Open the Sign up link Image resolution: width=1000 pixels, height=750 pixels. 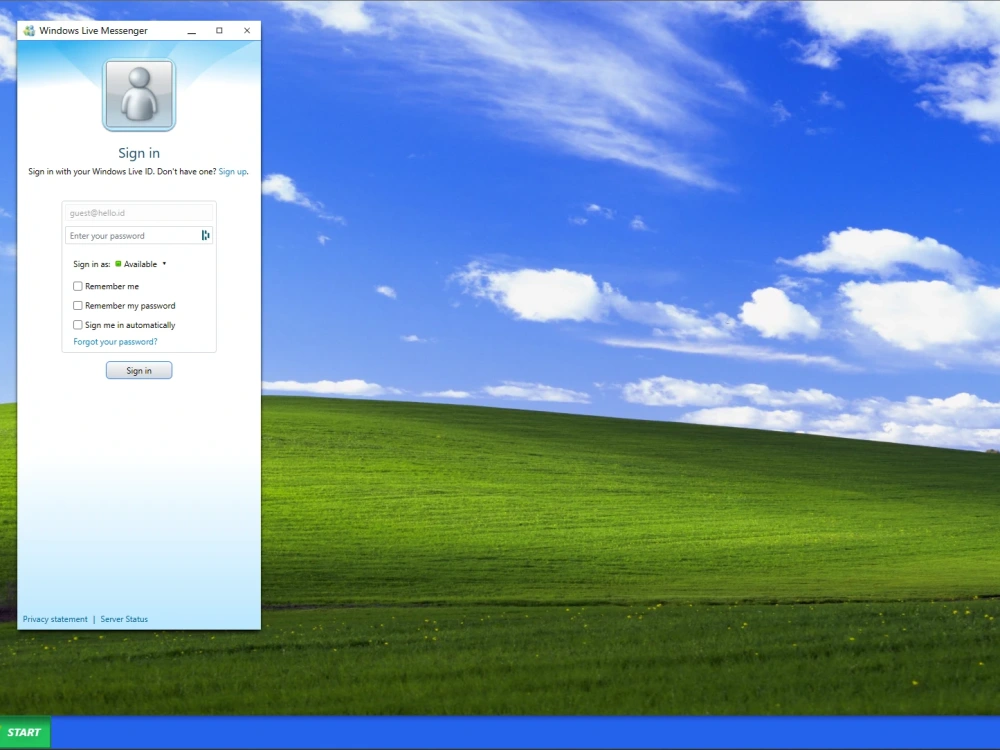pos(232,172)
